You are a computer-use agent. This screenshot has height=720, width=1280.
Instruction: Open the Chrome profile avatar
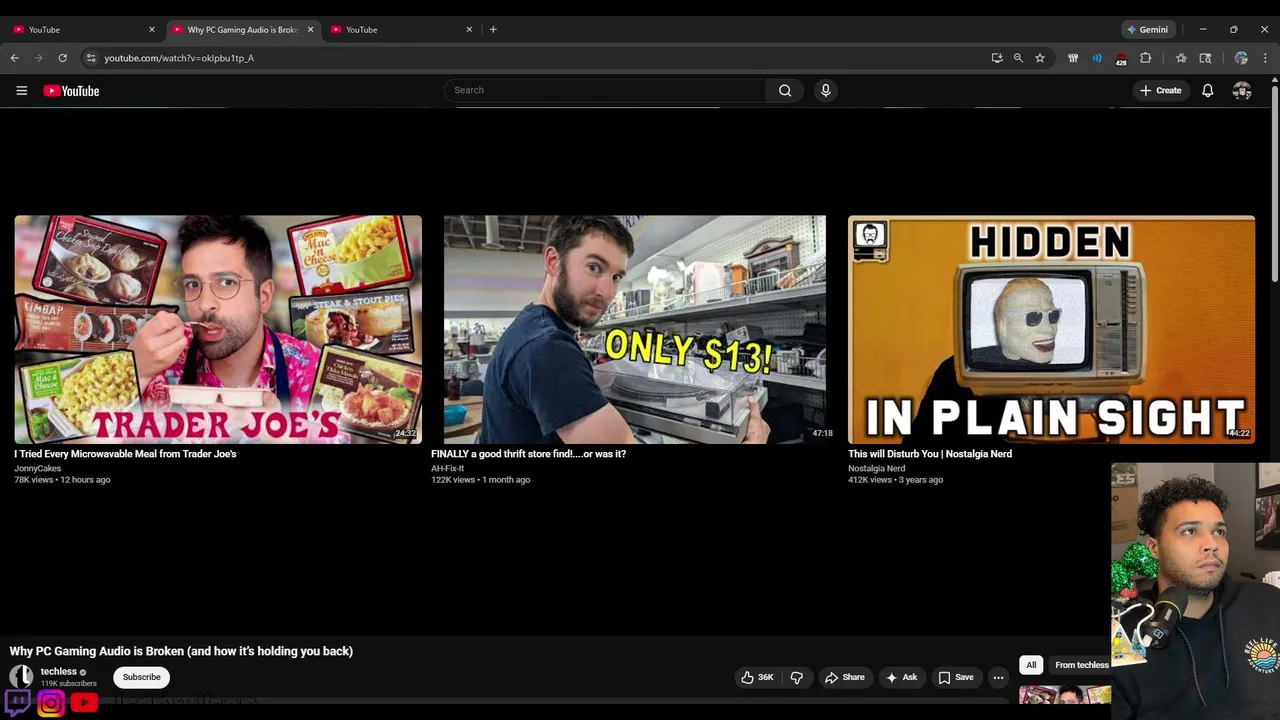(1241, 58)
